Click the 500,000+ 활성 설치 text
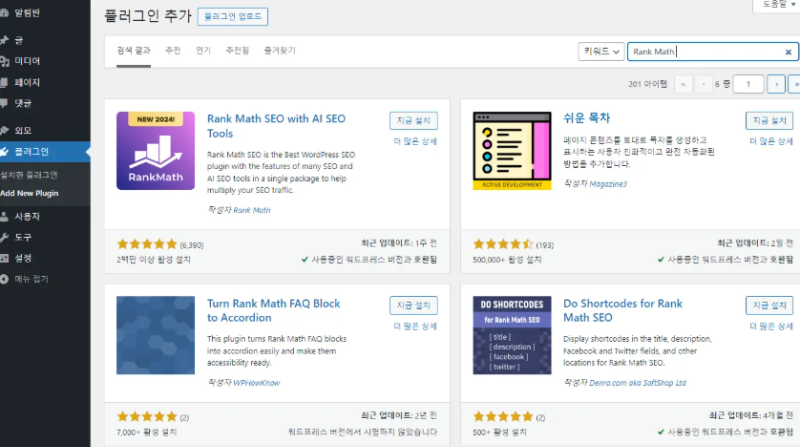Viewport: 800px width, 447px height. [x=507, y=260]
